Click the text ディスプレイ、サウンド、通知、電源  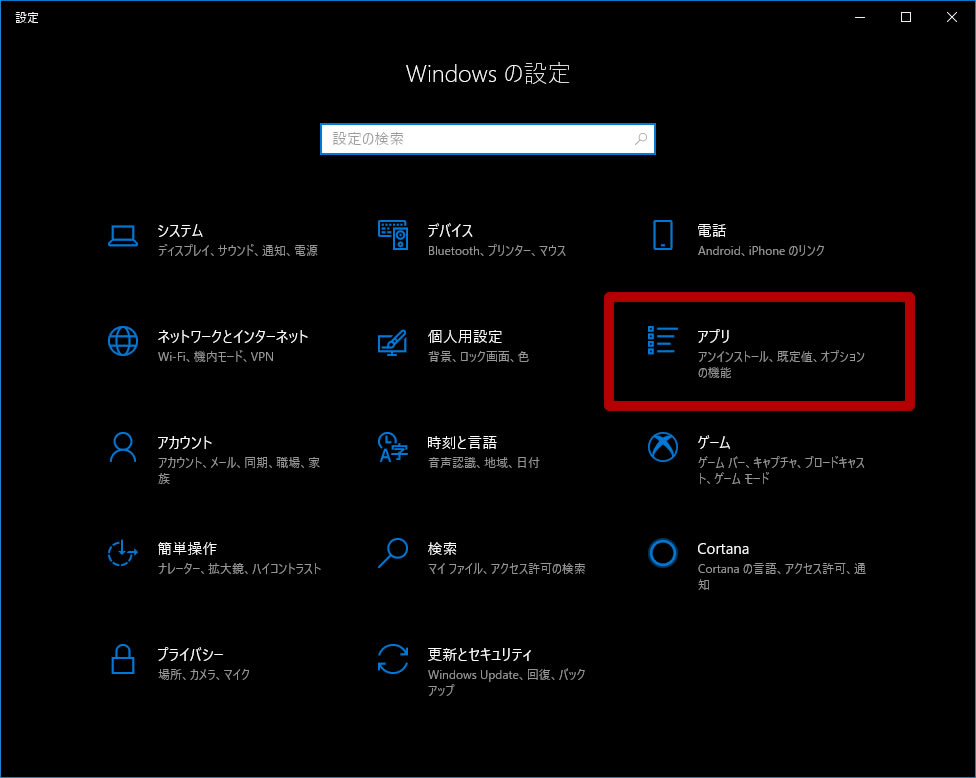[238, 250]
